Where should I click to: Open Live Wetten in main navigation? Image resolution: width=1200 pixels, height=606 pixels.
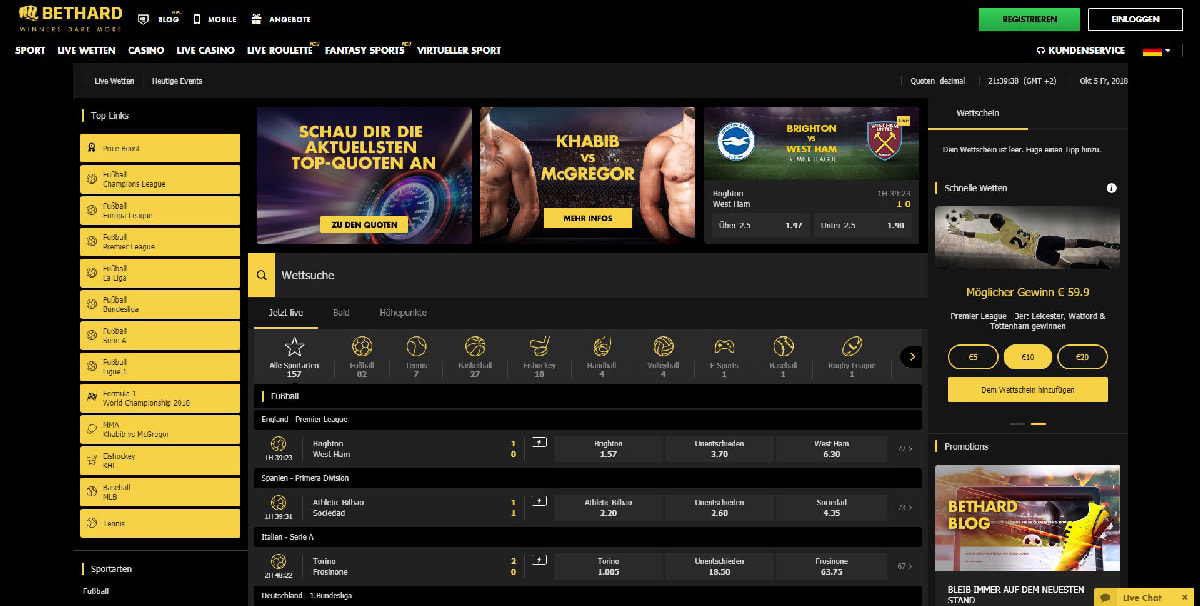point(86,50)
